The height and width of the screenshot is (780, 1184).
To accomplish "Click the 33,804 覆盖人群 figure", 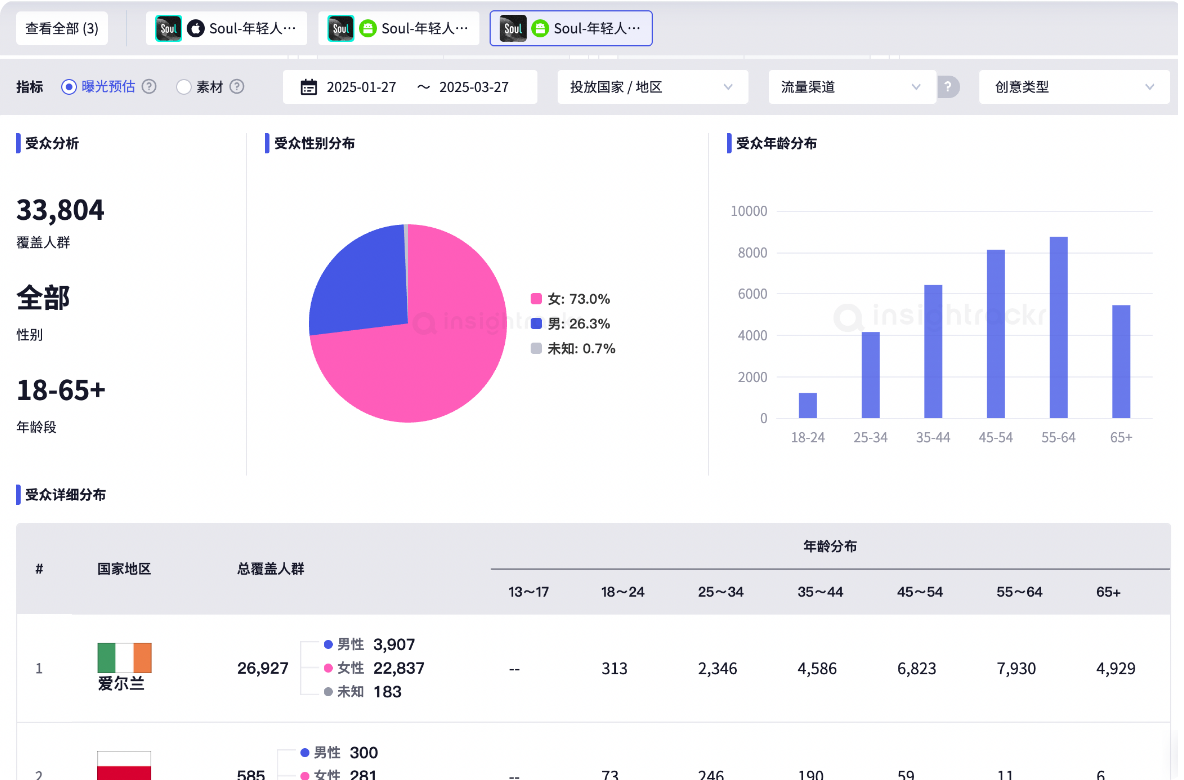I will point(60,210).
